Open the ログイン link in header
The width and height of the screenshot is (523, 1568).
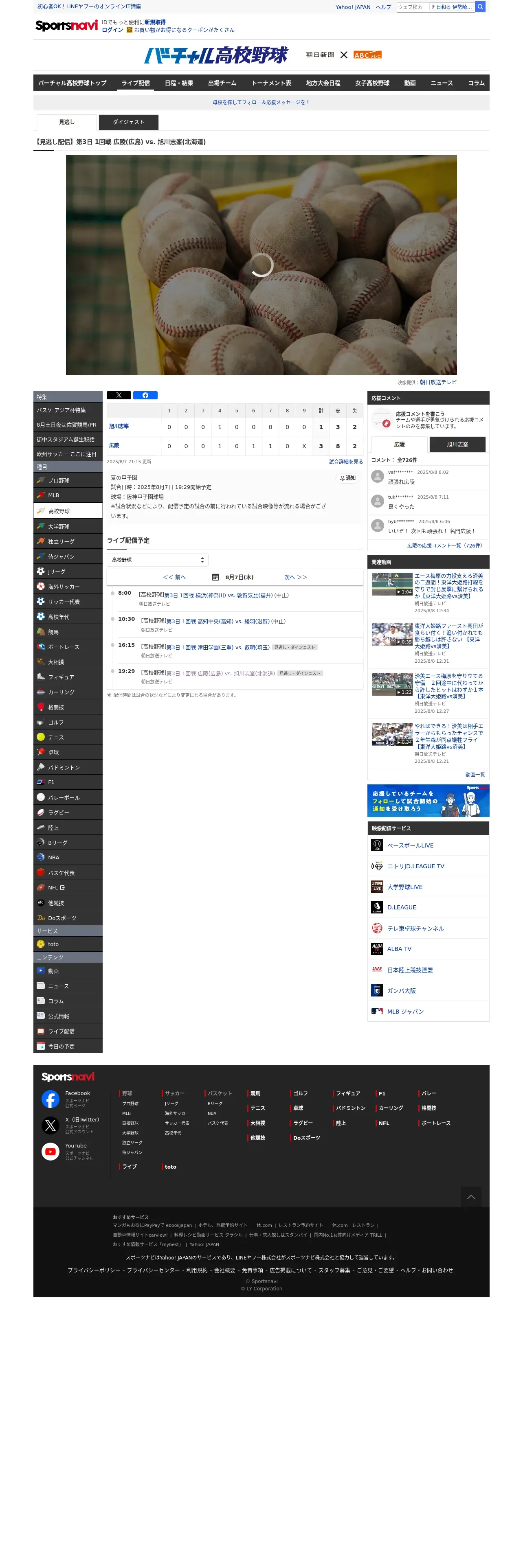pos(112,30)
